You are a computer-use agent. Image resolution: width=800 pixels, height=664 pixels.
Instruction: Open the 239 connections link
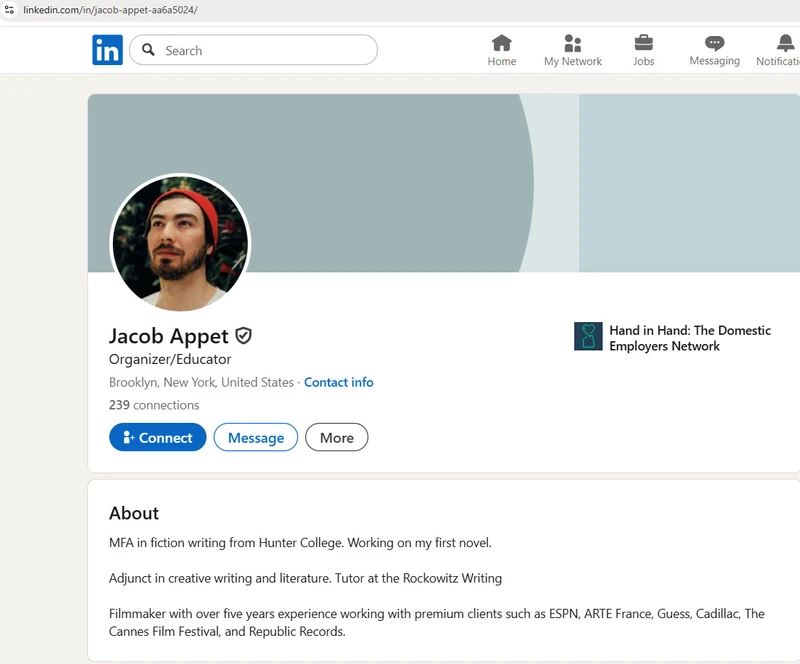154,405
